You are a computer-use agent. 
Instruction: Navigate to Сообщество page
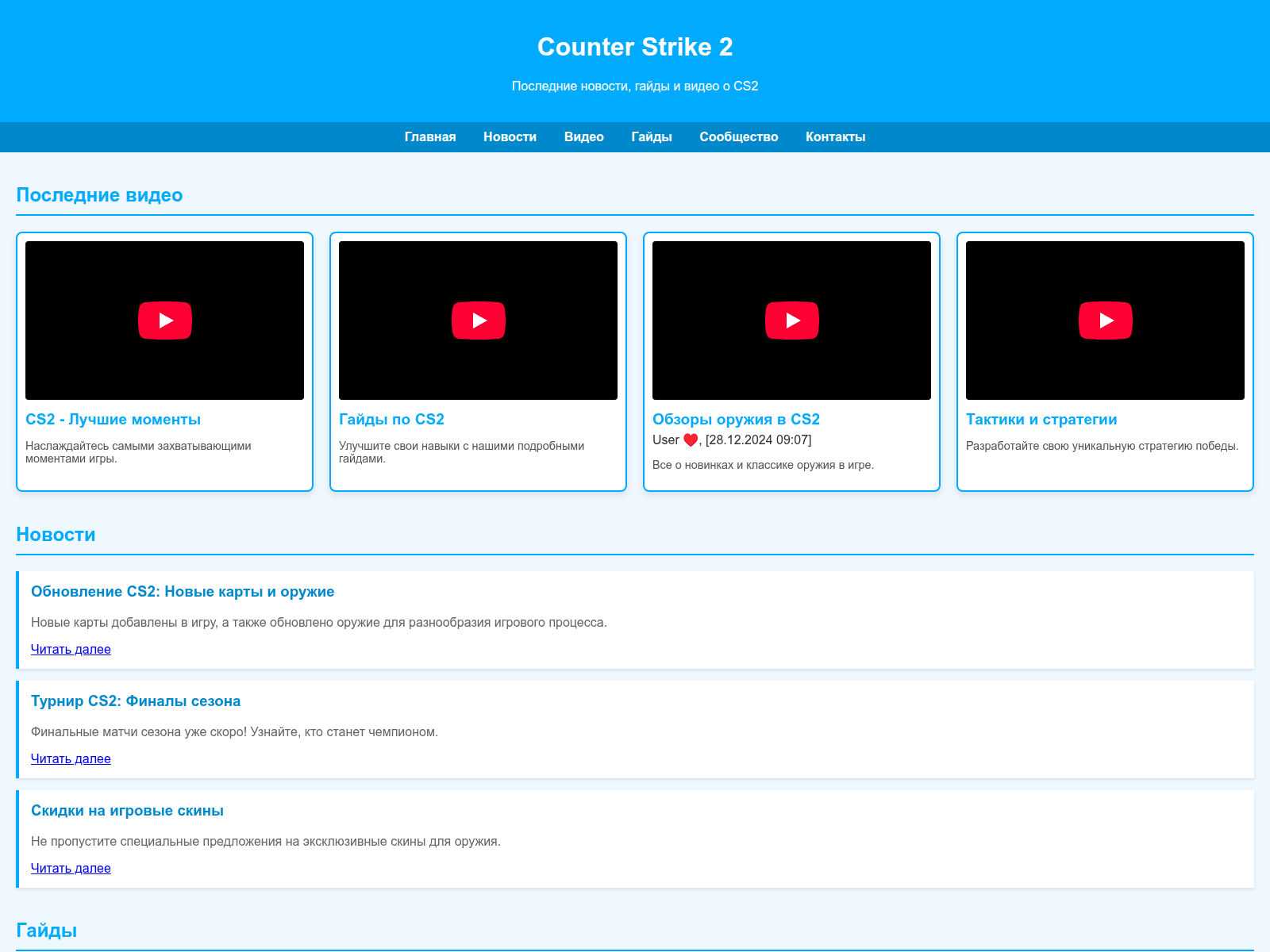point(739,137)
